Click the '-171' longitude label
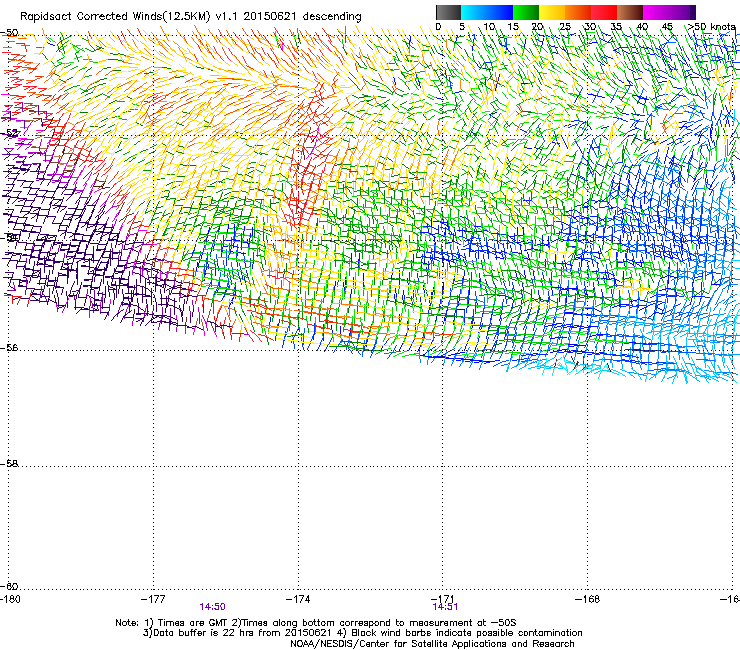Screen dimensions: 740x650 pos(443,599)
